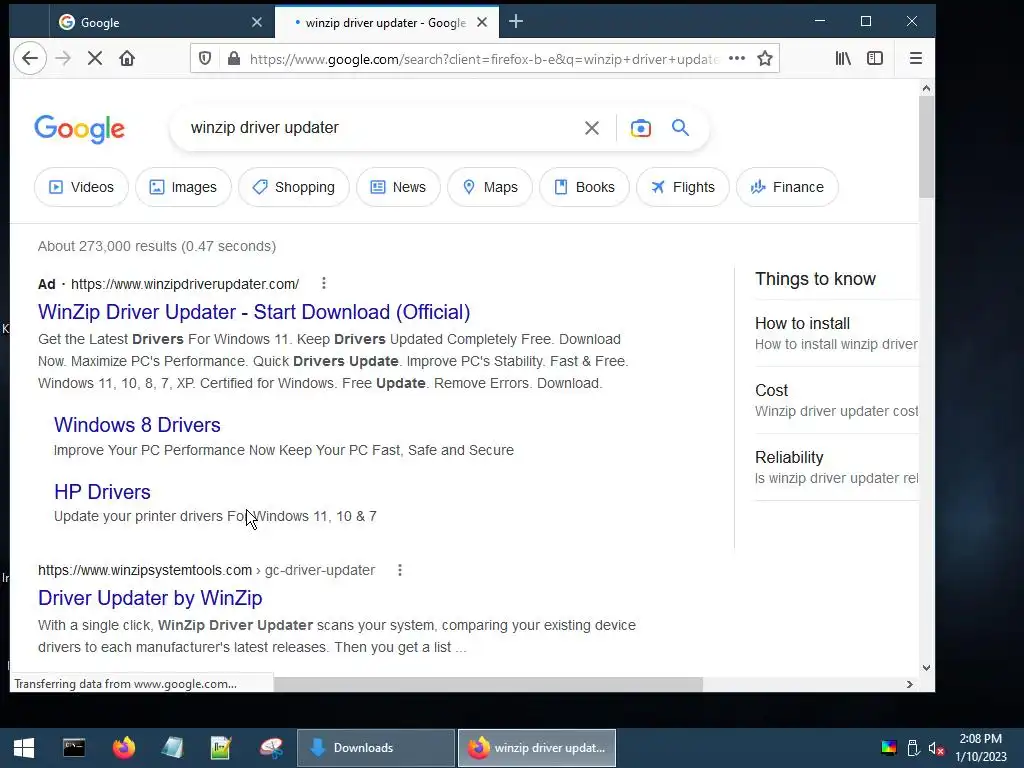Viewport: 1024px width, 768px height.
Task: Filter results by Shopping
Action: tap(294, 187)
